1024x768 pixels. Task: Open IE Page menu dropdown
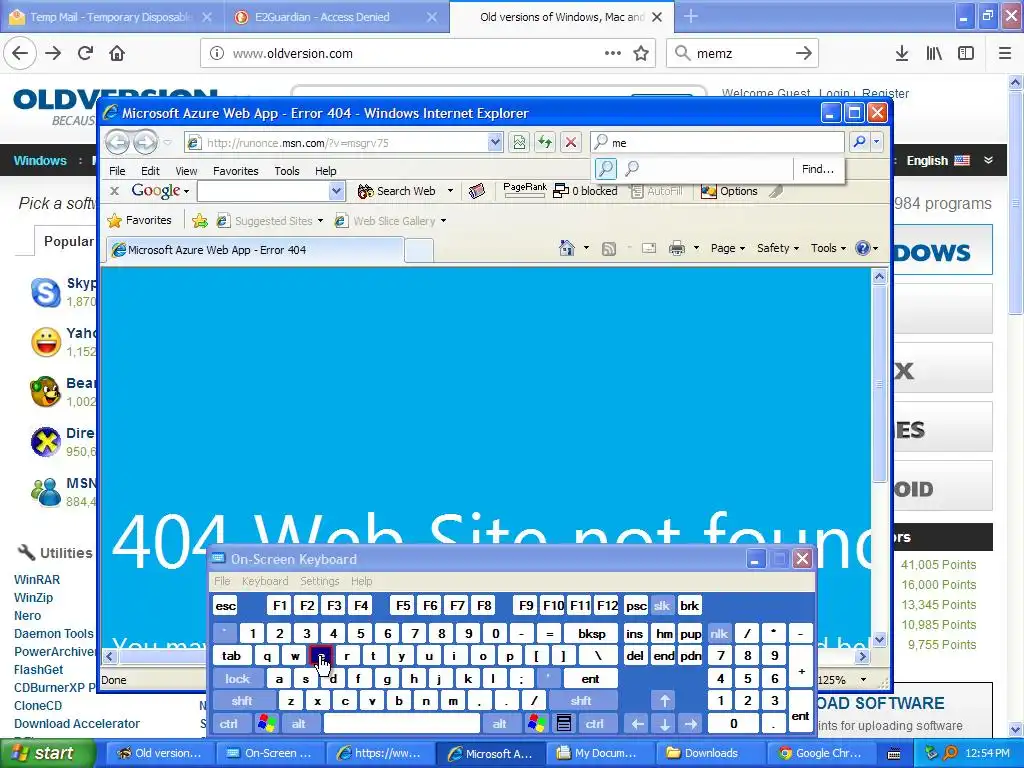728,248
